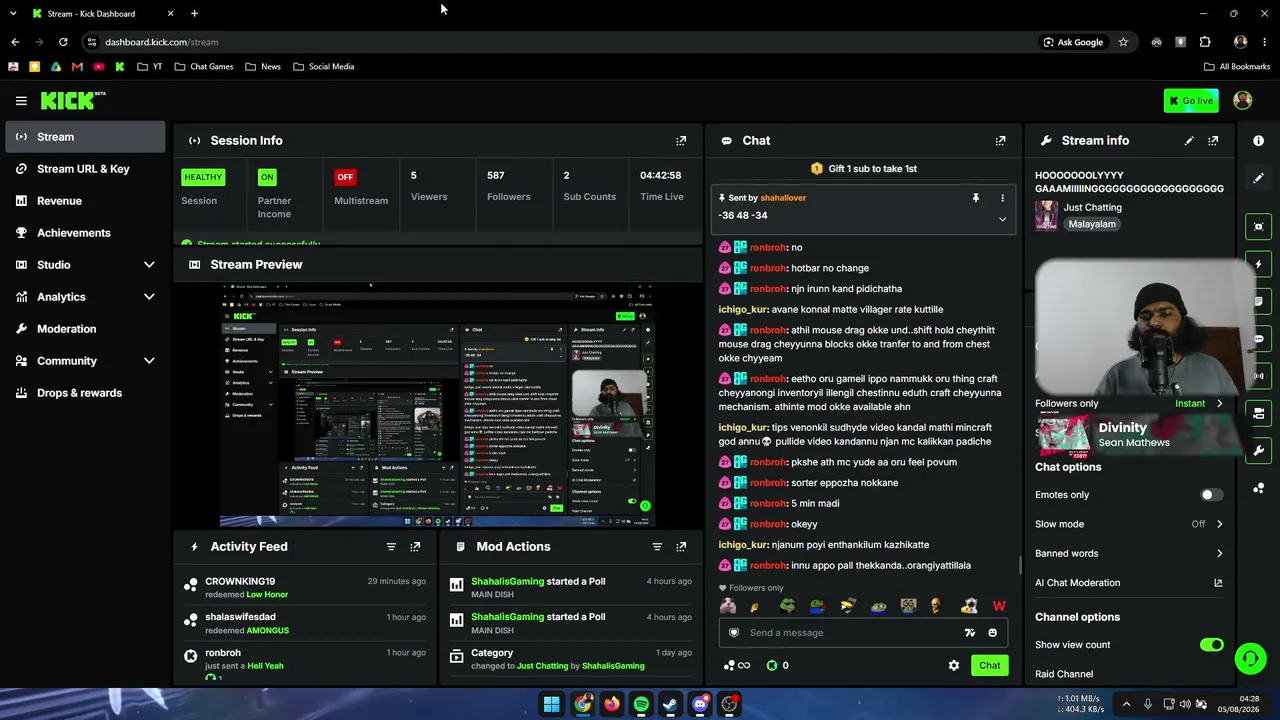Click the Stream Preview thumbnail

click(438, 405)
